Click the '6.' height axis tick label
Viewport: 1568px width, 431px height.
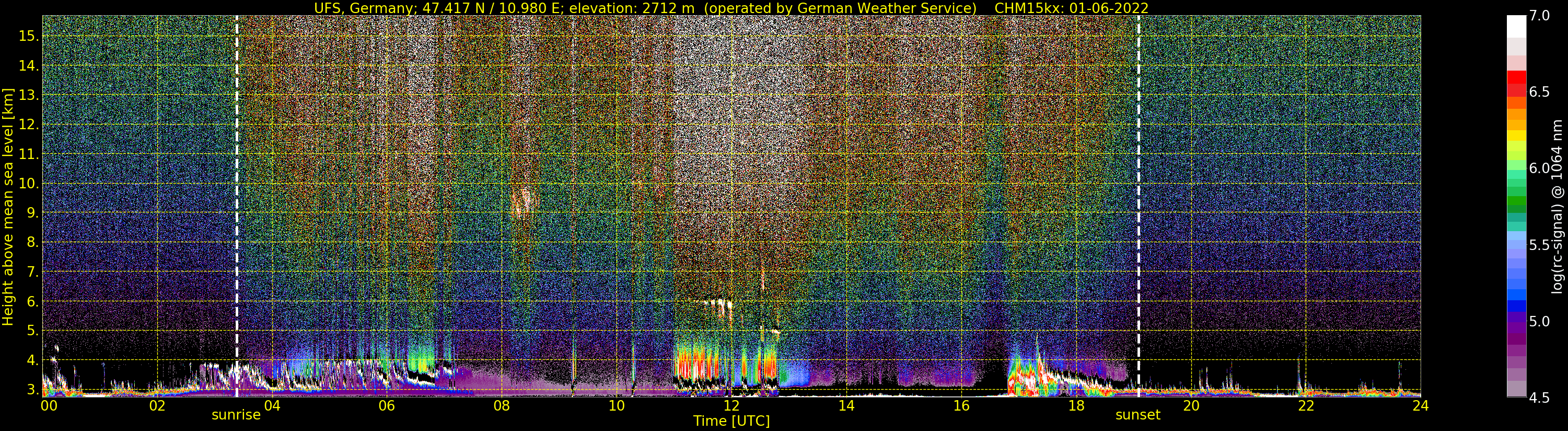32,302
